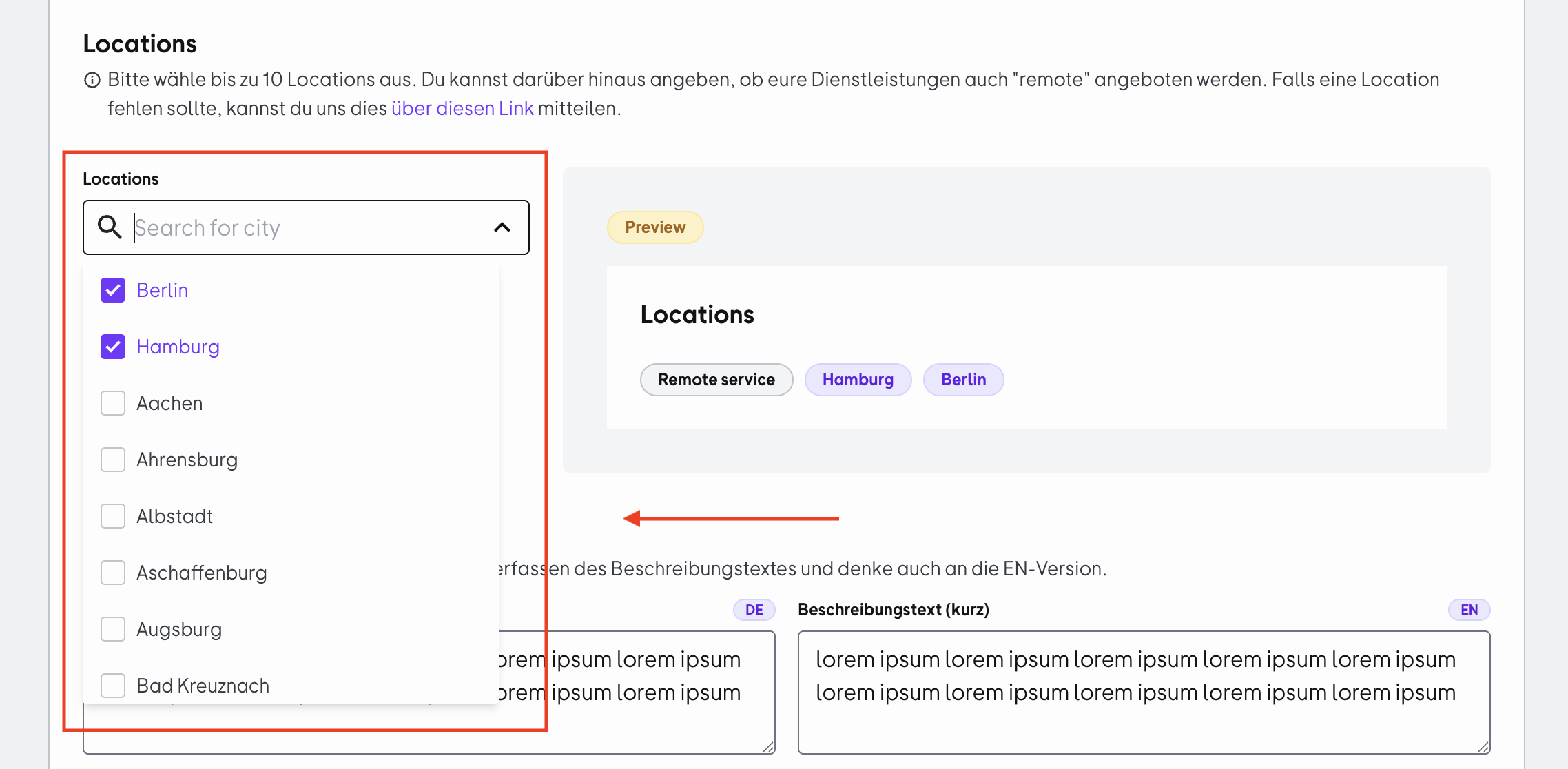Click into the EN Beschreibungstext textarea
This screenshot has height=769, width=1568.
[x=1144, y=693]
